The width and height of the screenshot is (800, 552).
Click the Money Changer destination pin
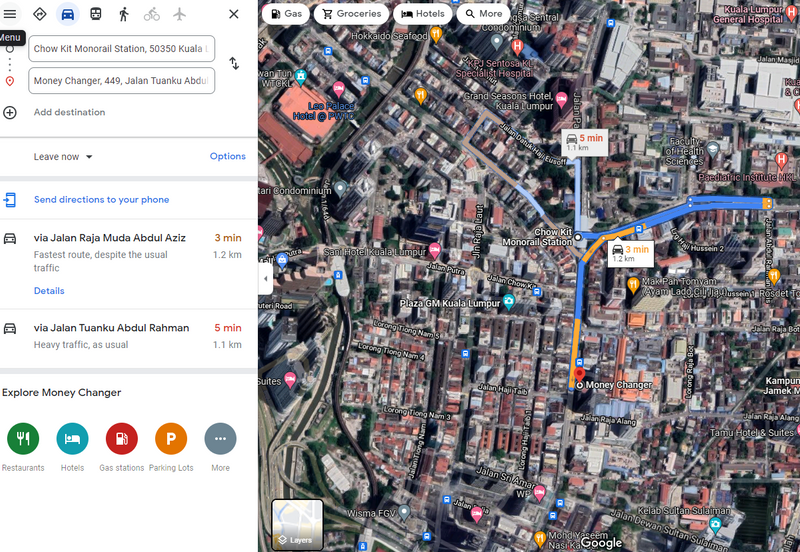point(579,375)
